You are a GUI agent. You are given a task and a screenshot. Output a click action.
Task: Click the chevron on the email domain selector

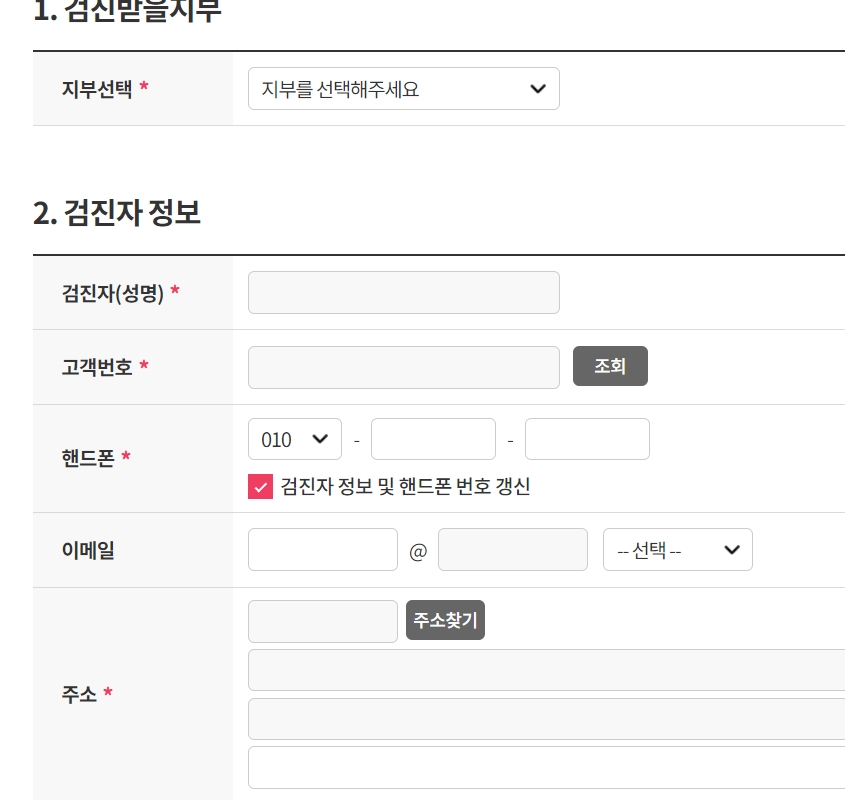pos(731,549)
